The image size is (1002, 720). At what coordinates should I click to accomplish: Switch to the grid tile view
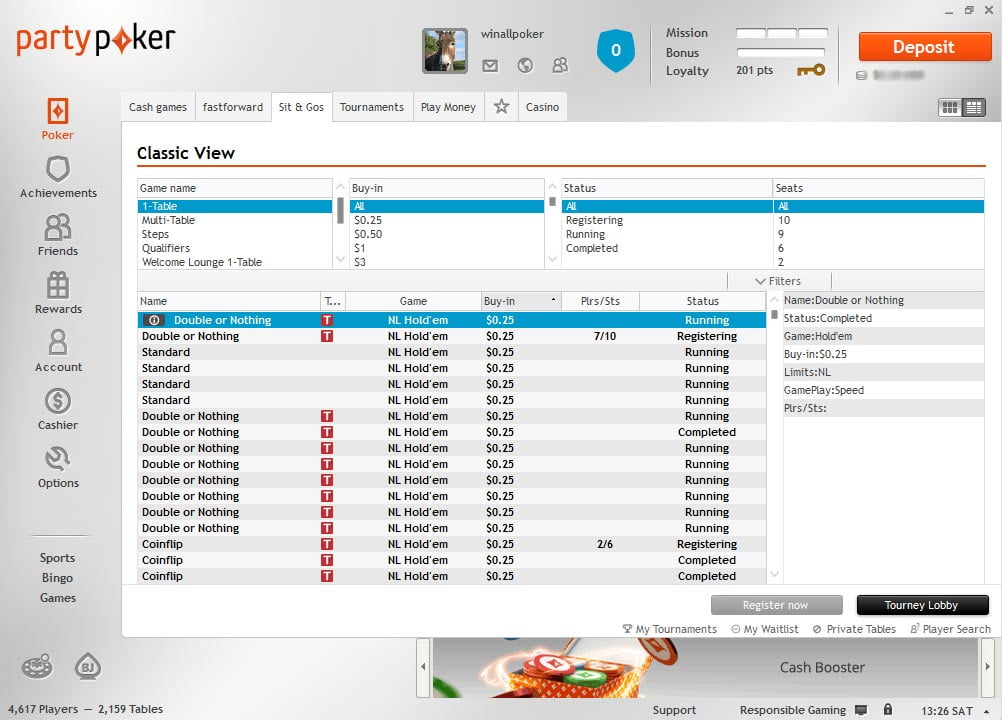coord(950,107)
